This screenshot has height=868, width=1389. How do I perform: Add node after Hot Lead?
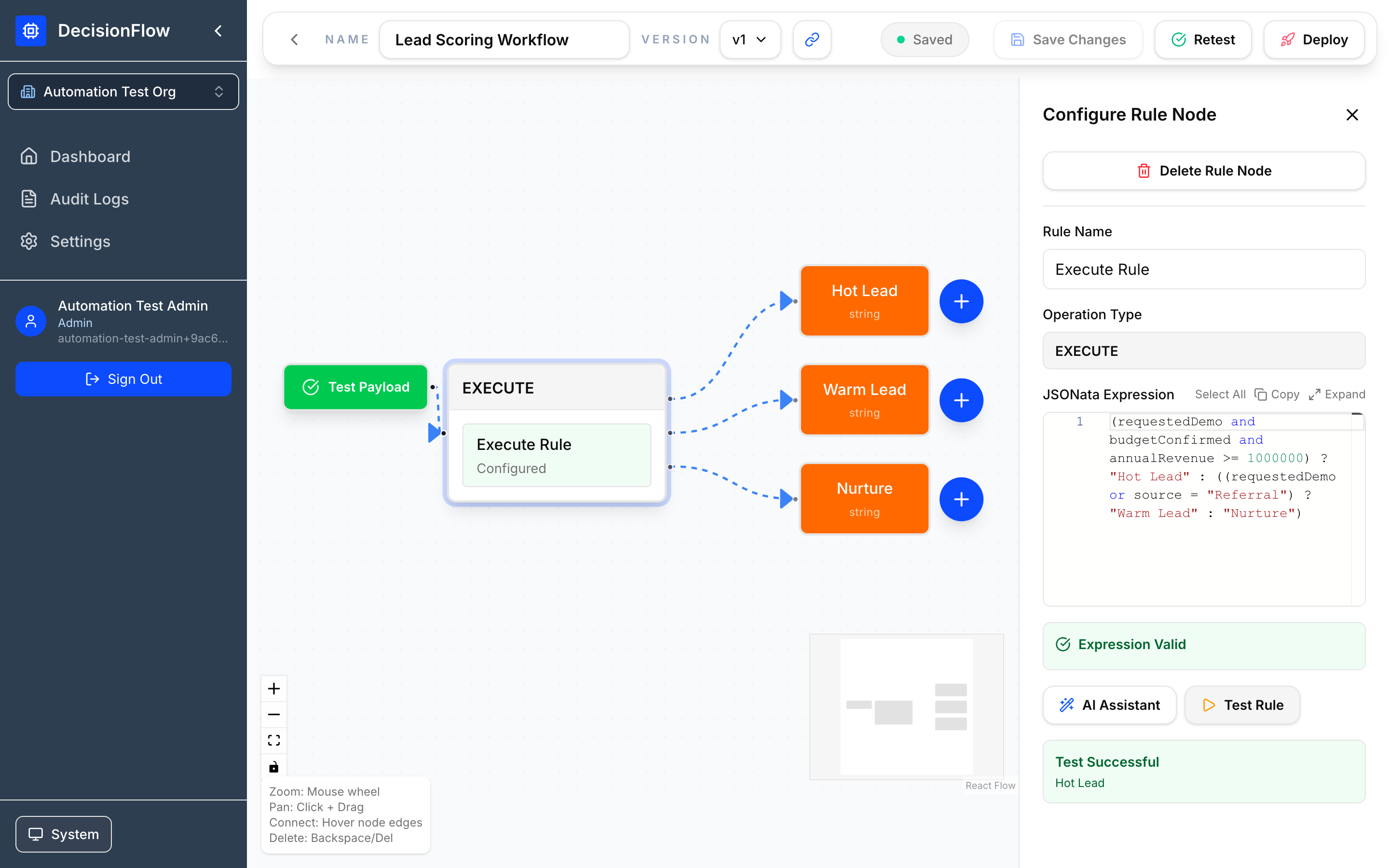click(x=961, y=301)
